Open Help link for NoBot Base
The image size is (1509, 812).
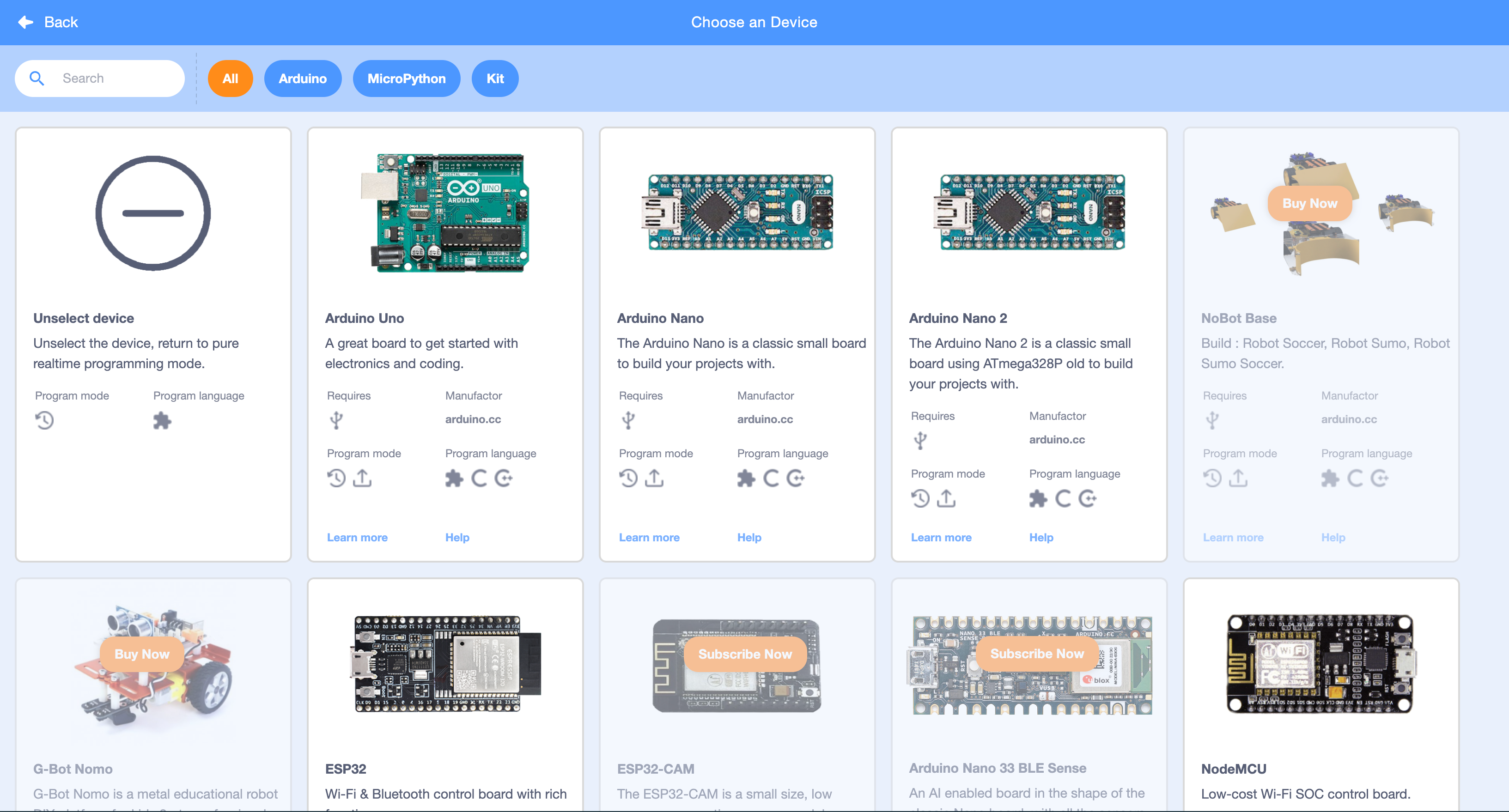coord(1333,538)
